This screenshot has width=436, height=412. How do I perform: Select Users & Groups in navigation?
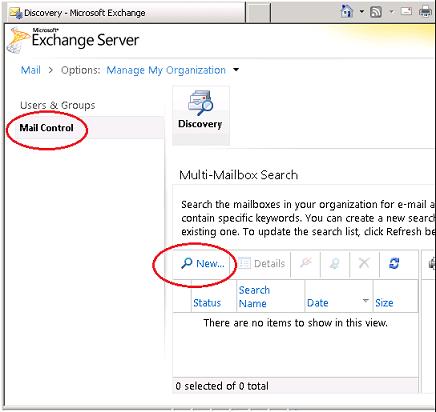(58, 105)
